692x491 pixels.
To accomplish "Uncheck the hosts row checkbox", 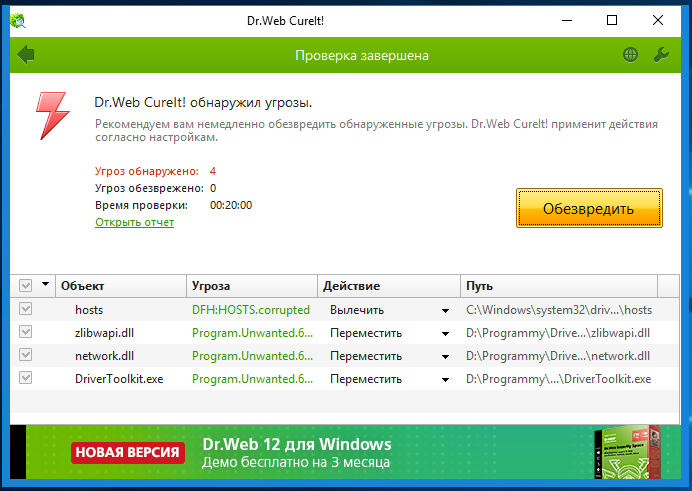I will (x=26, y=309).
